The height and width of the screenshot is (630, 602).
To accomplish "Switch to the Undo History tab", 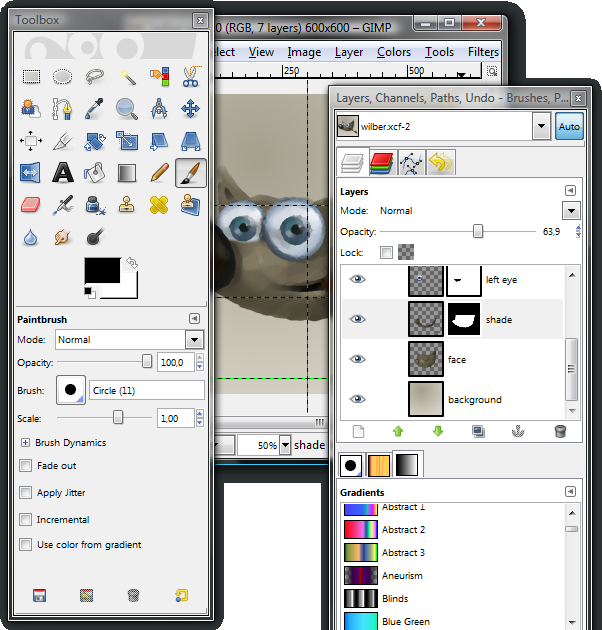I will 440,163.
